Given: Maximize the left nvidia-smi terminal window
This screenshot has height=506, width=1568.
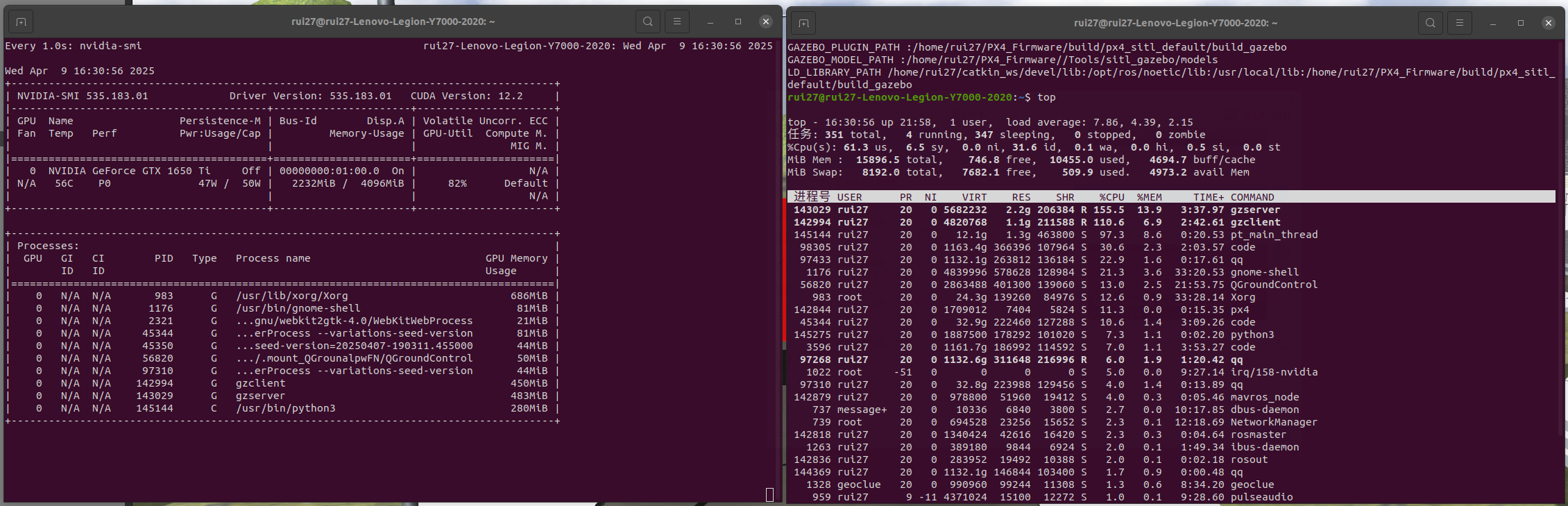Looking at the screenshot, I should [x=738, y=22].
